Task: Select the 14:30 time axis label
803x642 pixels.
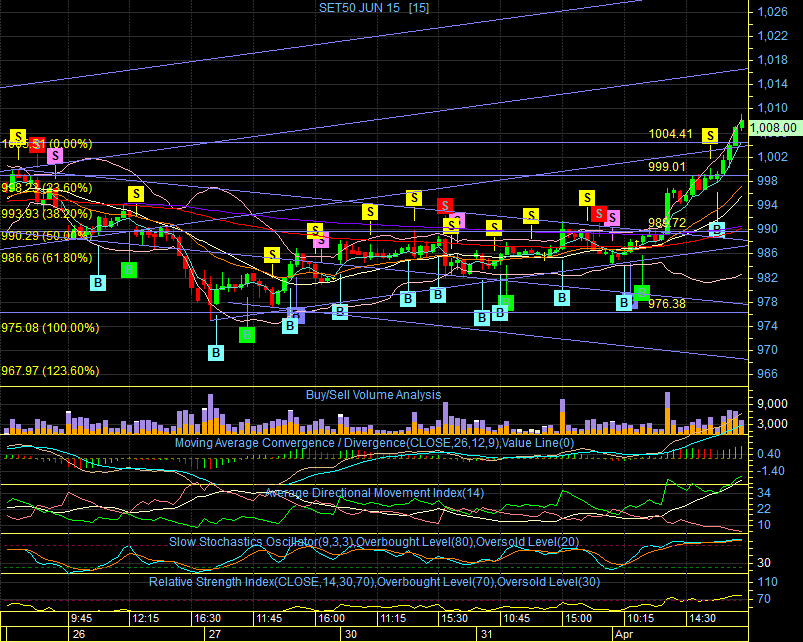Action: [x=702, y=618]
